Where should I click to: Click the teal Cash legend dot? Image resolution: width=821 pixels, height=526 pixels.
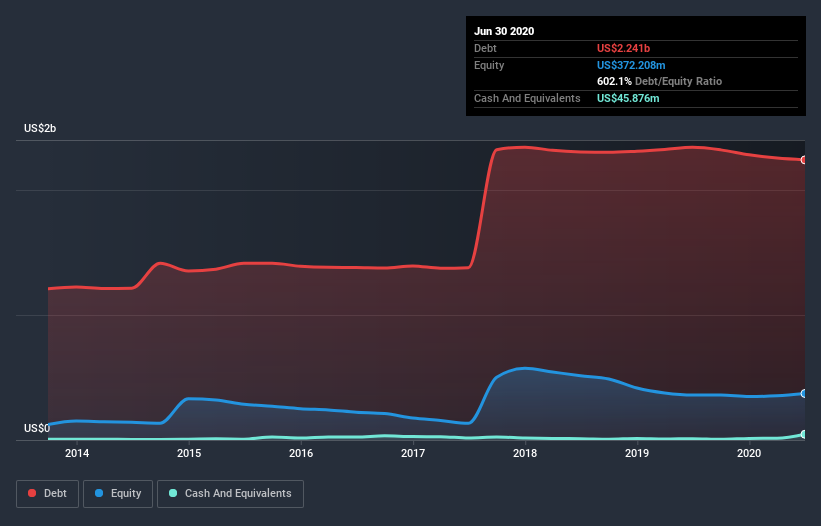[x=173, y=493]
